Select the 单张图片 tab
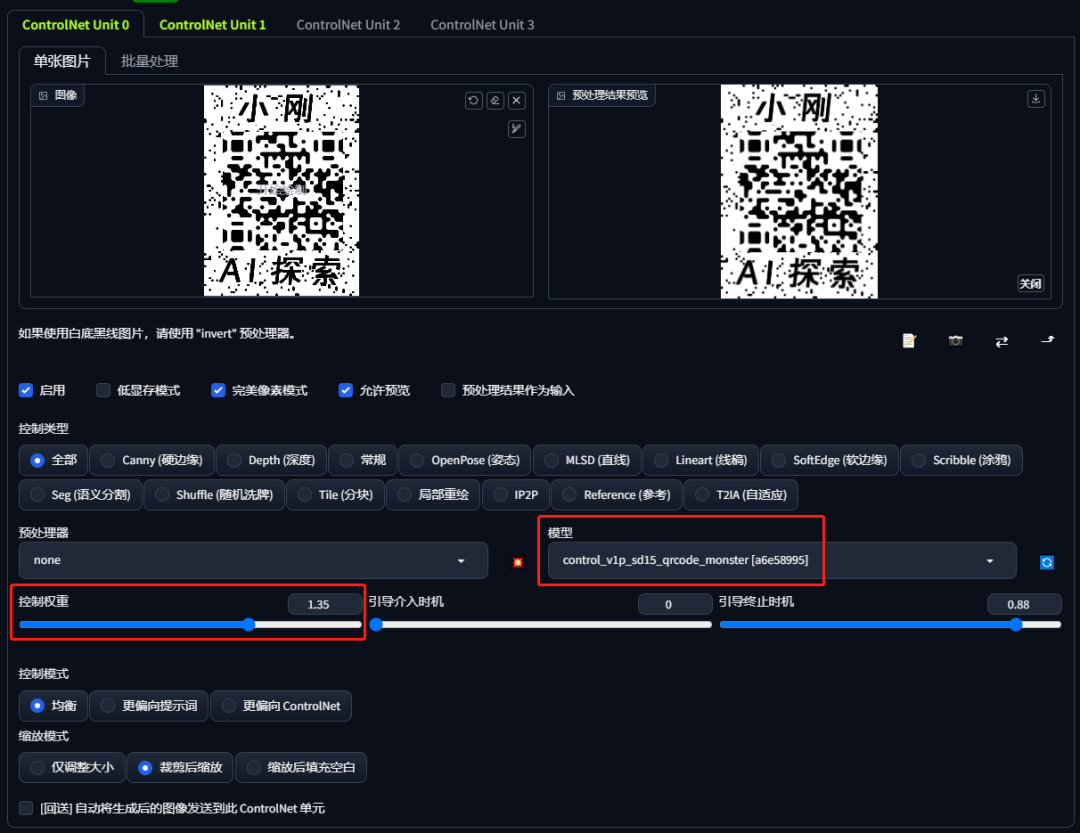1080x833 pixels. coord(62,61)
